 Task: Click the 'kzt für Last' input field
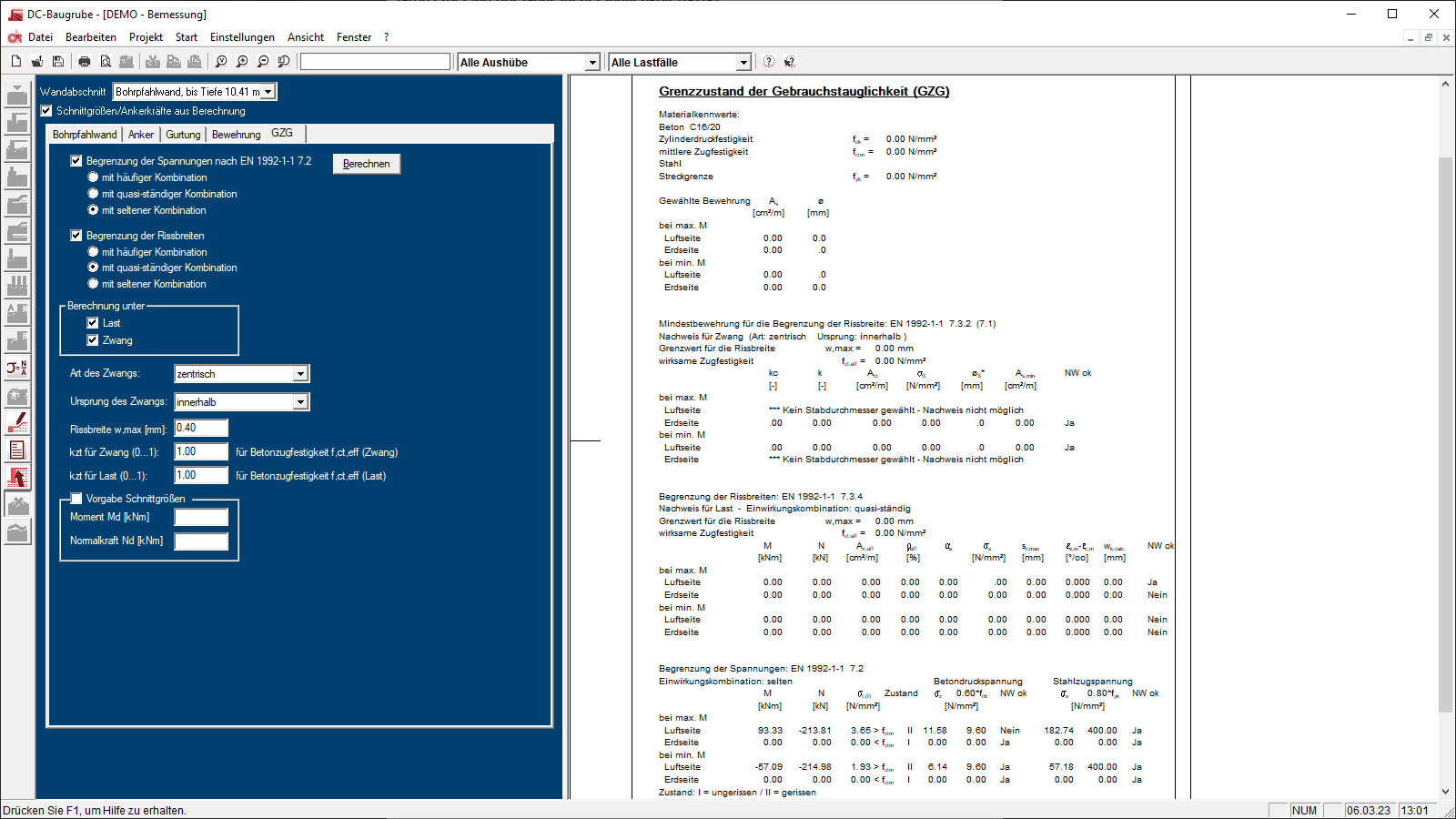201,476
